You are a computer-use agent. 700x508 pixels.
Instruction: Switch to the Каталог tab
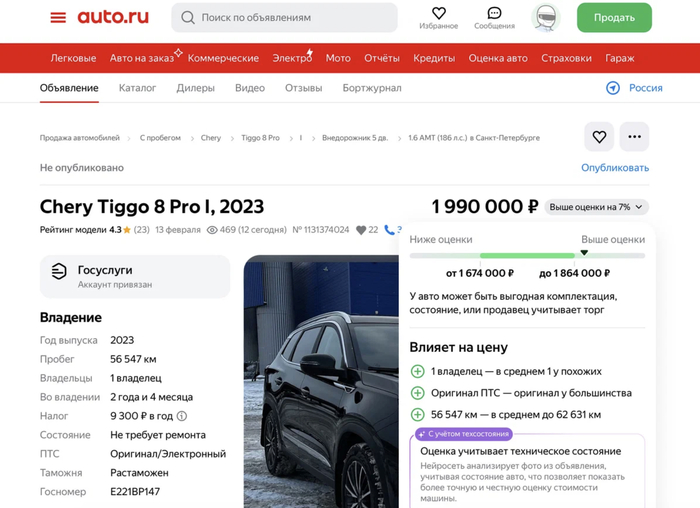pyautogui.click(x=137, y=88)
